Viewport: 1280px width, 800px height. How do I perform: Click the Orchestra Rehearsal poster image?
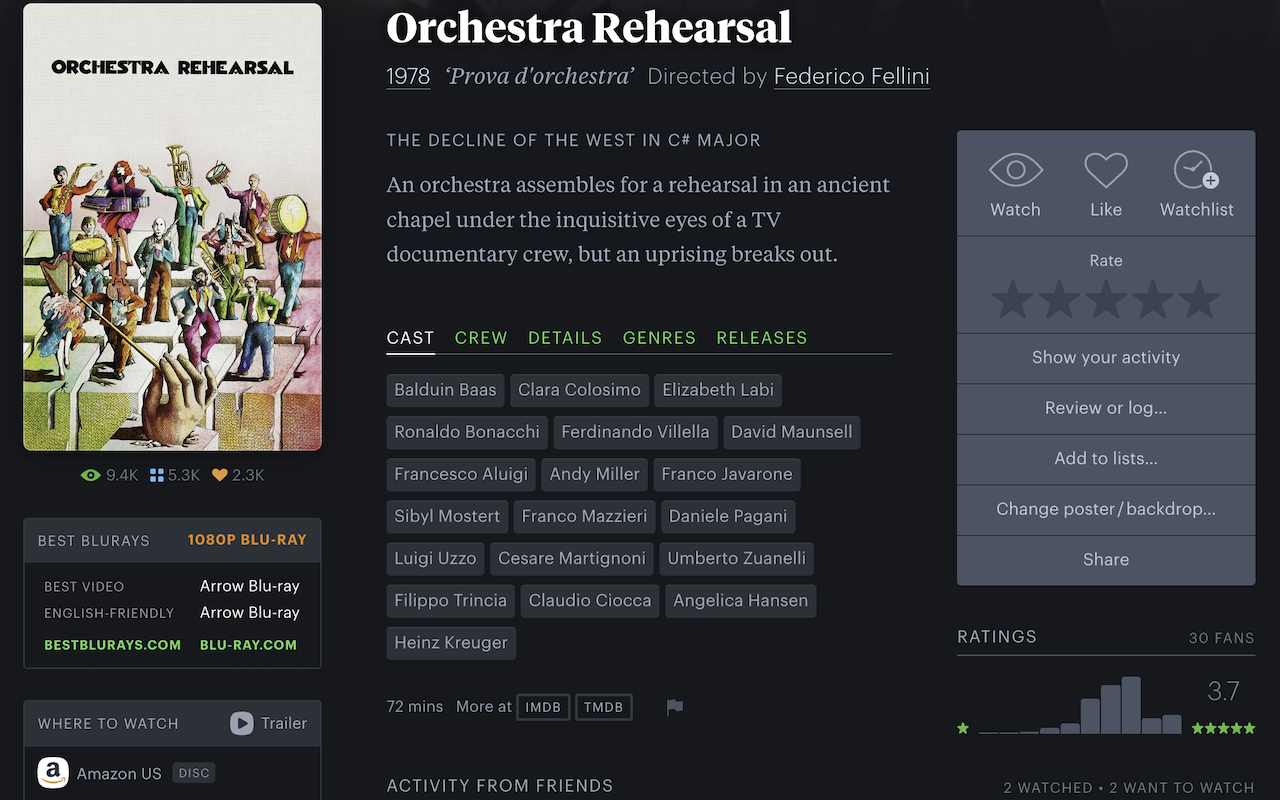pyautogui.click(x=173, y=227)
